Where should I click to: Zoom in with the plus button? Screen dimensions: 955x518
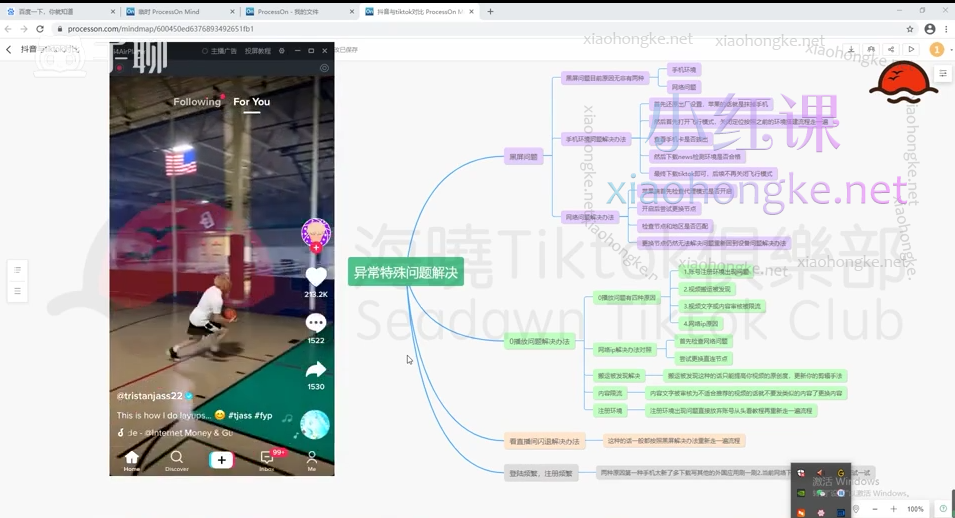point(893,509)
